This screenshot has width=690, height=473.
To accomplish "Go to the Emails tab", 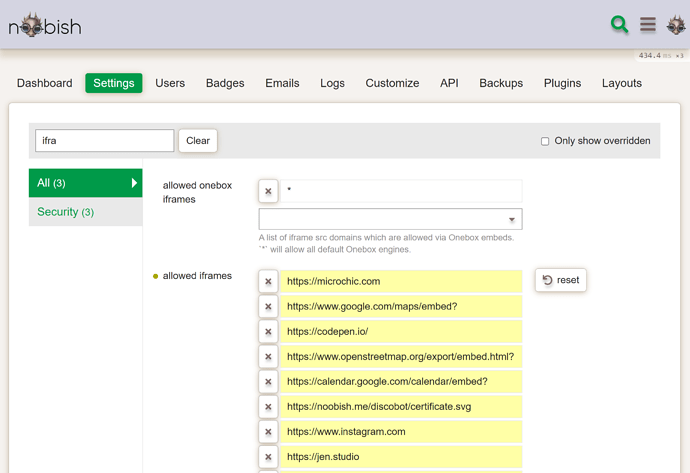I will [x=282, y=83].
